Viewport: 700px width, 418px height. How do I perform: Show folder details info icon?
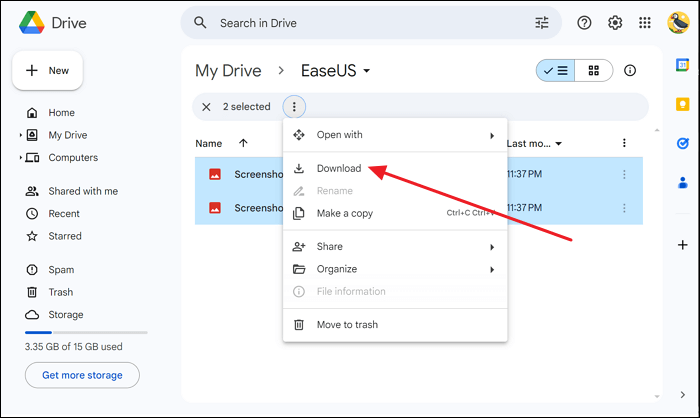click(630, 71)
